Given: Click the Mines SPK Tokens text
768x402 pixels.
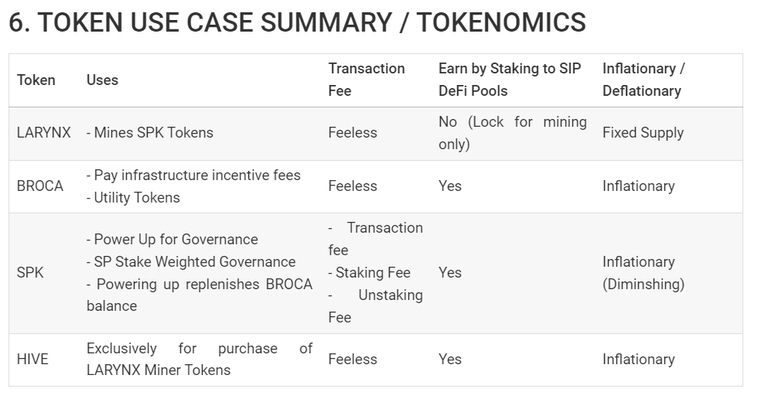Looking at the screenshot, I should (150, 132).
